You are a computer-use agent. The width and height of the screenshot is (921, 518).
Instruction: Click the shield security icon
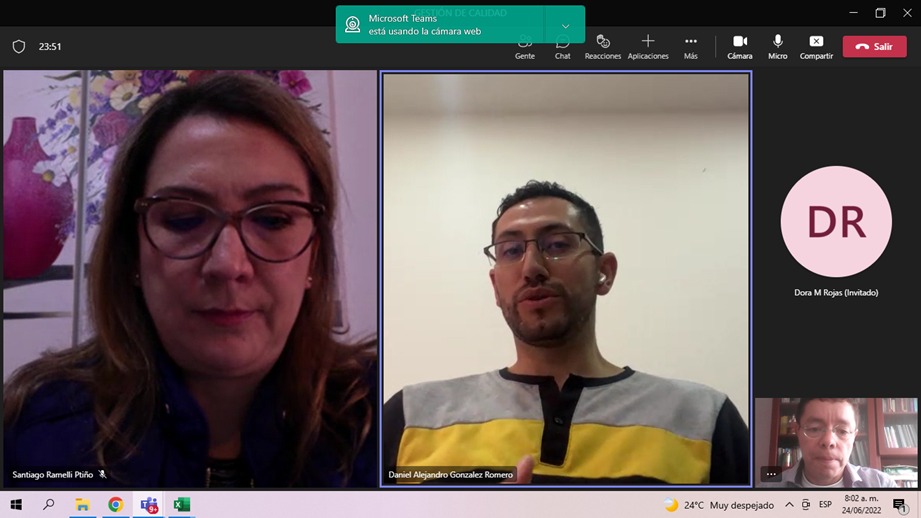pyautogui.click(x=19, y=46)
